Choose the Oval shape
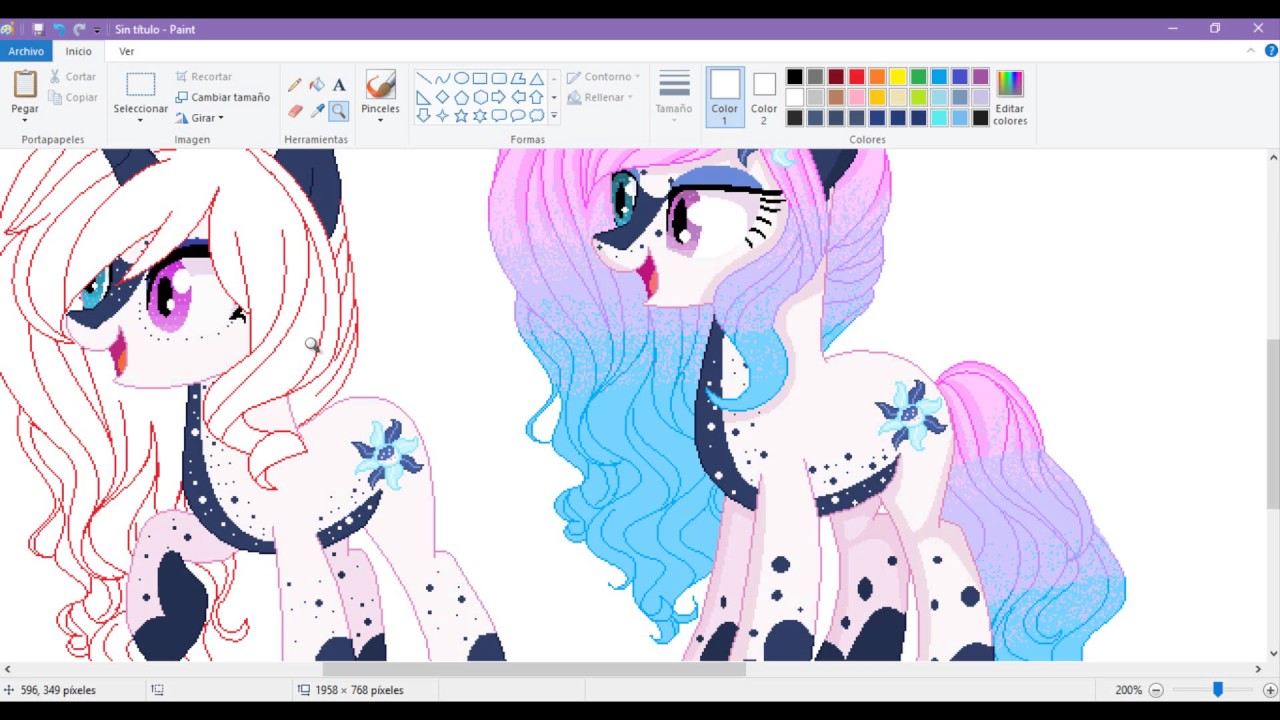 pos(461,78)
